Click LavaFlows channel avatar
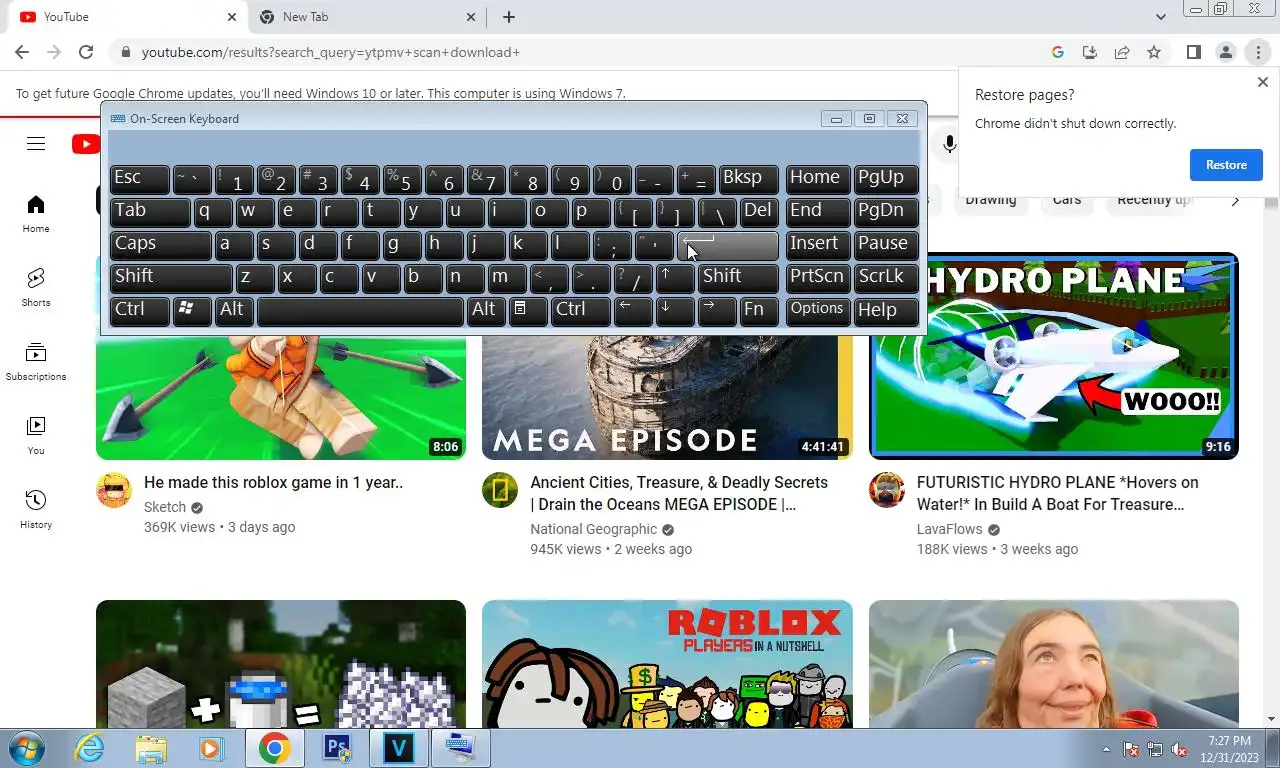Screen dimensions: 1280x768 tap(887, 491)
